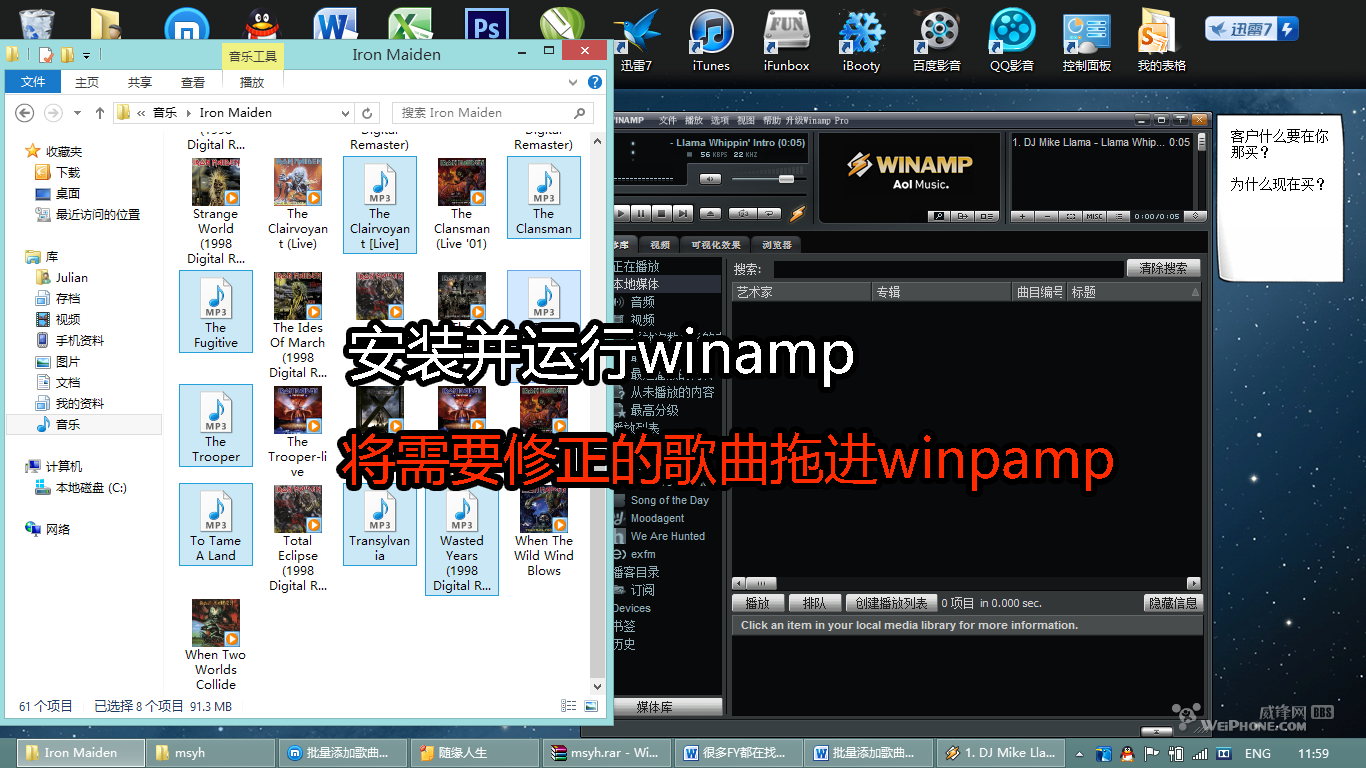This screenshot has width=1366, height=768.
Task: Open the 播放 music tools tab in Explorer
Action: coord(252,82)
